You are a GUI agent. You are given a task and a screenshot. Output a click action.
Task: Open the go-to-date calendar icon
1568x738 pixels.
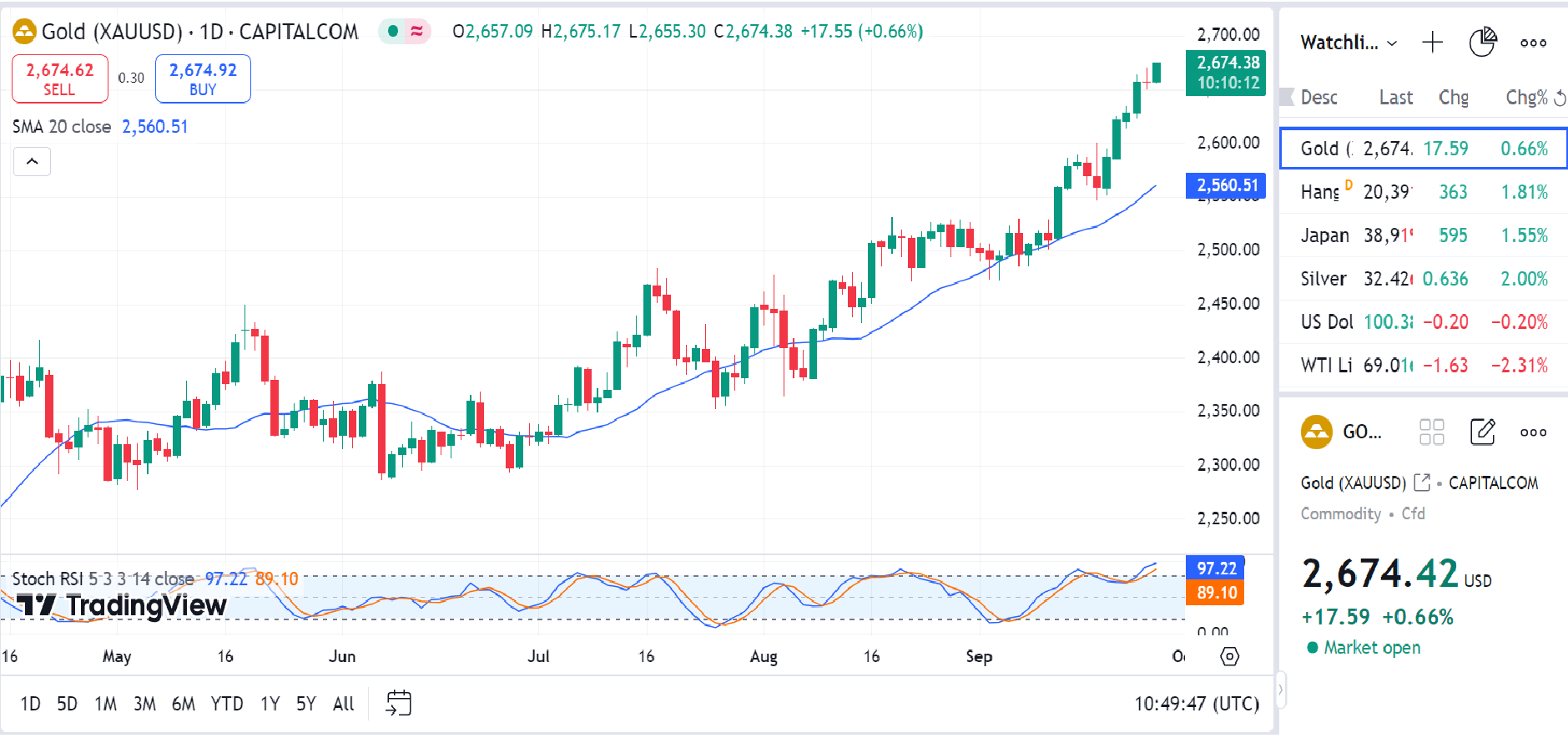pos(398,703)
